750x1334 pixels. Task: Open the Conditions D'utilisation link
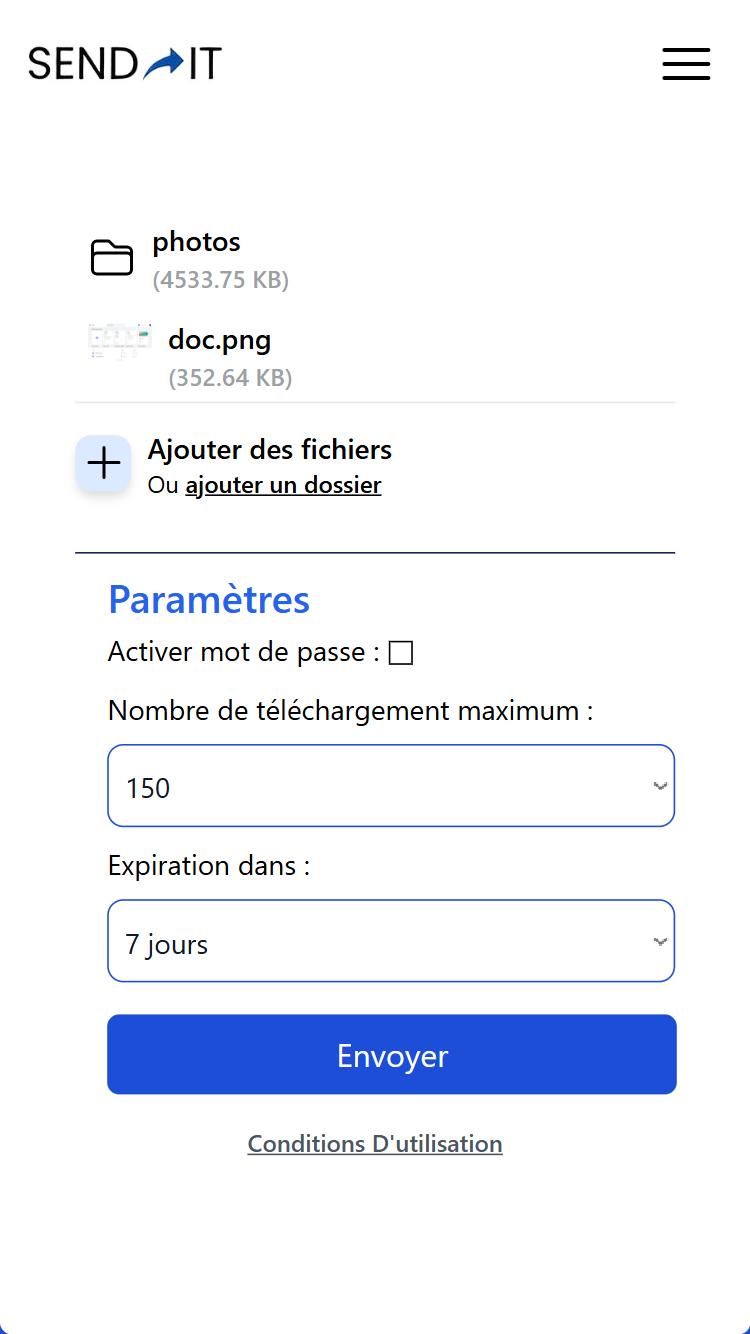[x=375, y=1144]
